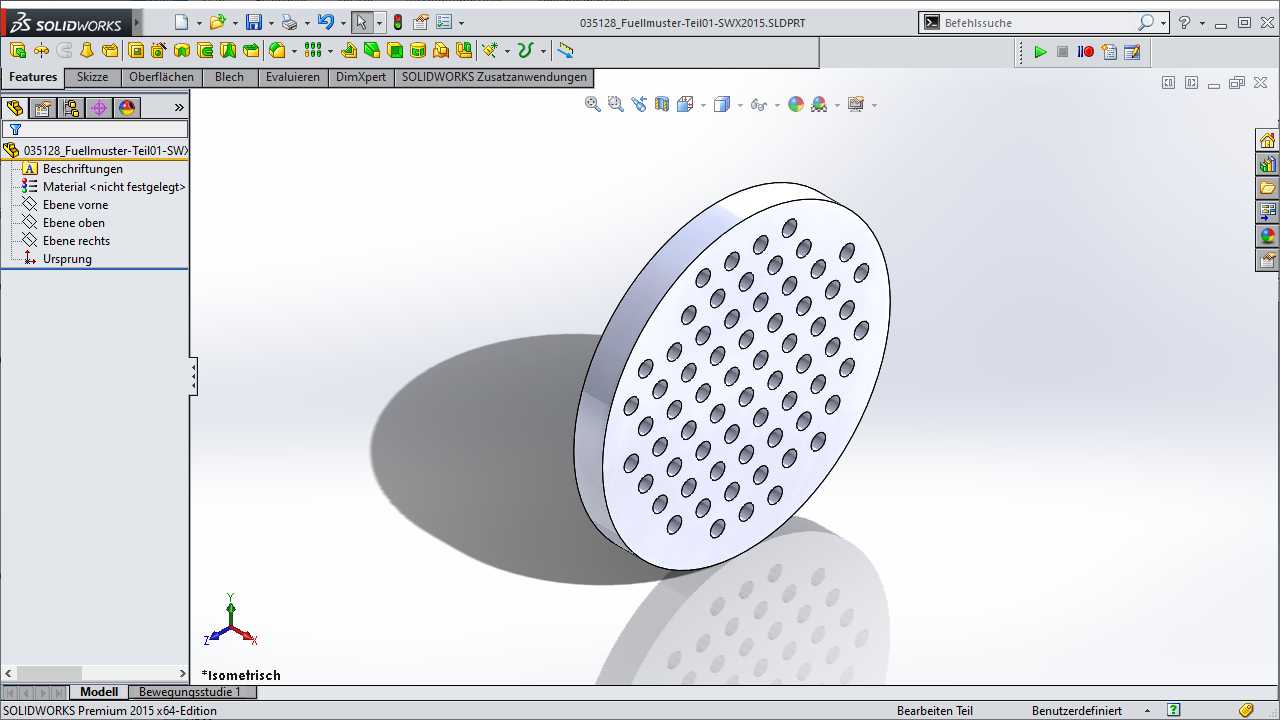Start recording a macro with the red record icon
The height and width of the screenshot is (720, 1280).
[1086, 52]
